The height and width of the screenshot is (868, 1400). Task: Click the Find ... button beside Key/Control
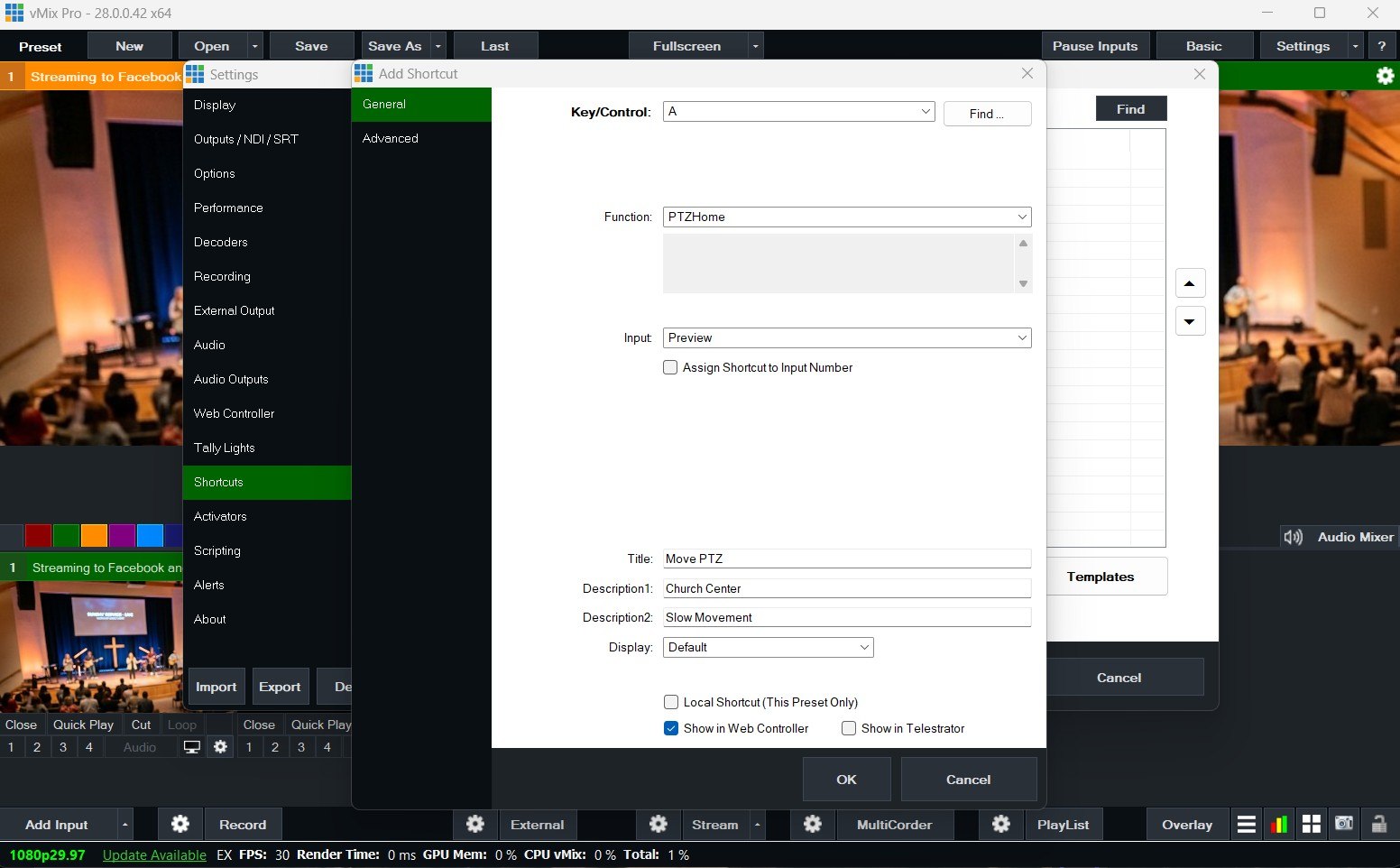coord(987,114)
